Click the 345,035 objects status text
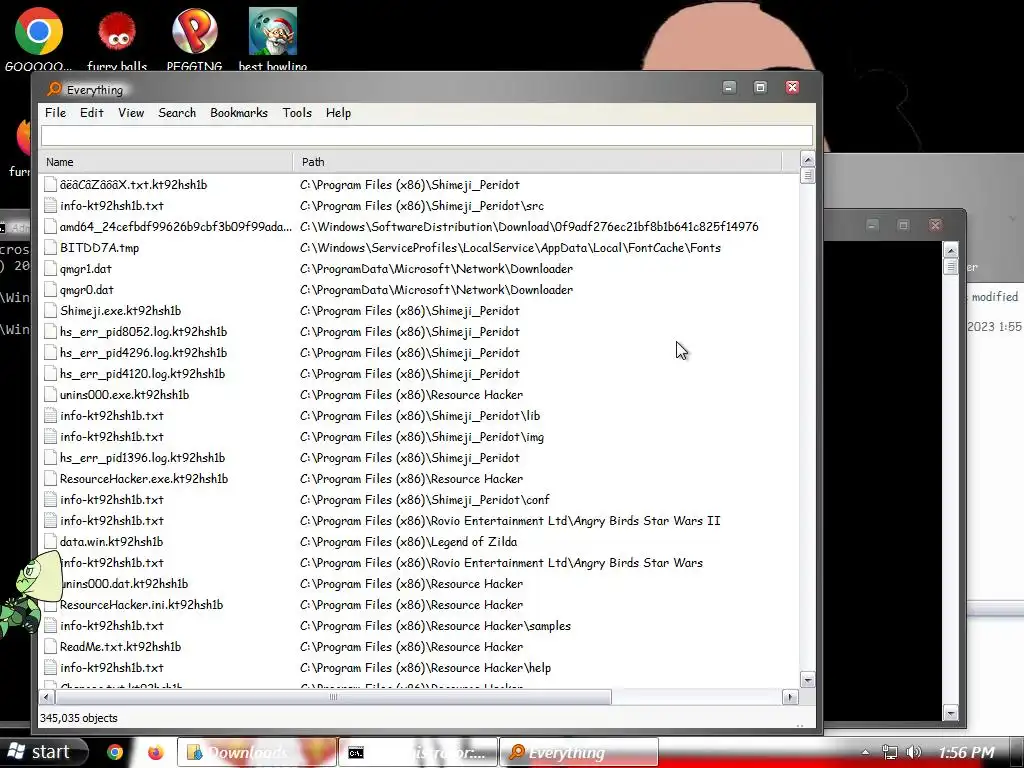Viewport: 1024px width, 768px height. click(78, 718)
